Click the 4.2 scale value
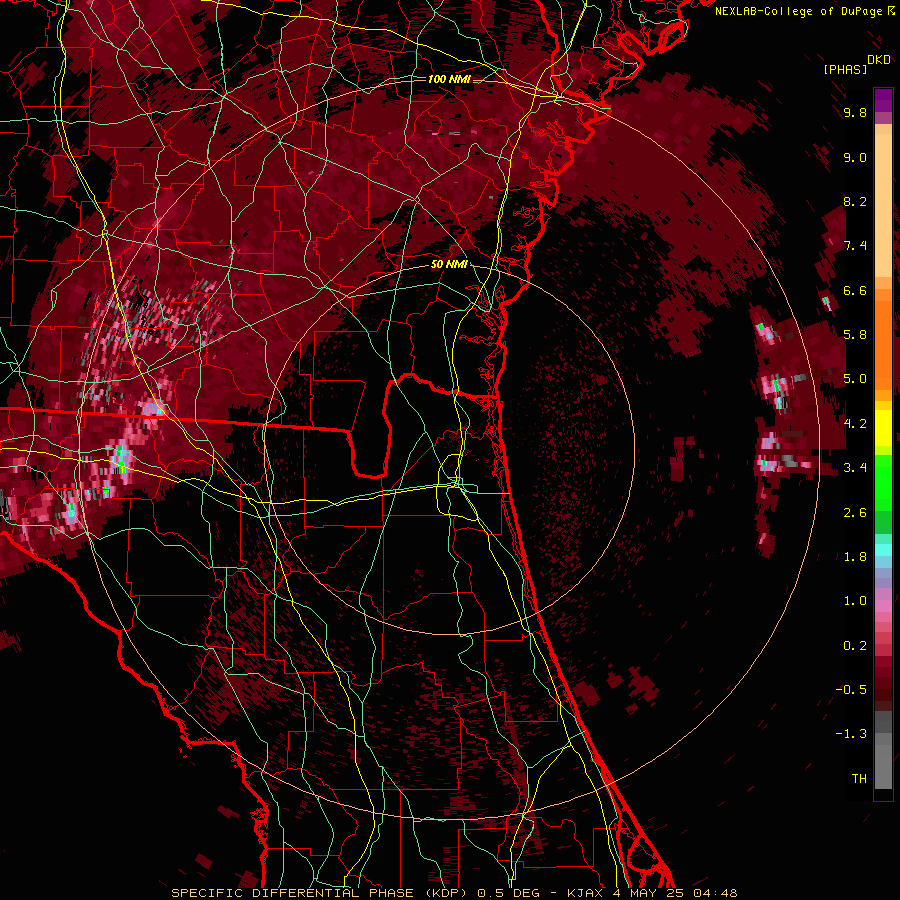The image size is (900, 900). pos(855,424)
